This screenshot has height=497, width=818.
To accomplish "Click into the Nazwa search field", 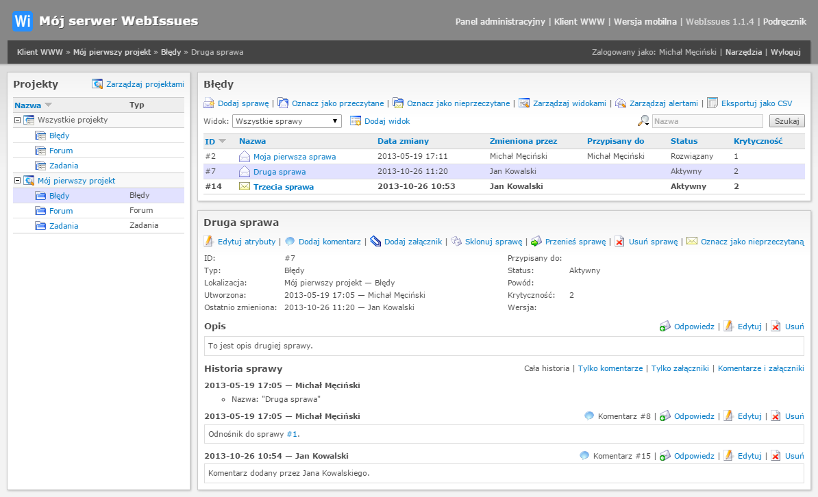I will click(707, 121).
